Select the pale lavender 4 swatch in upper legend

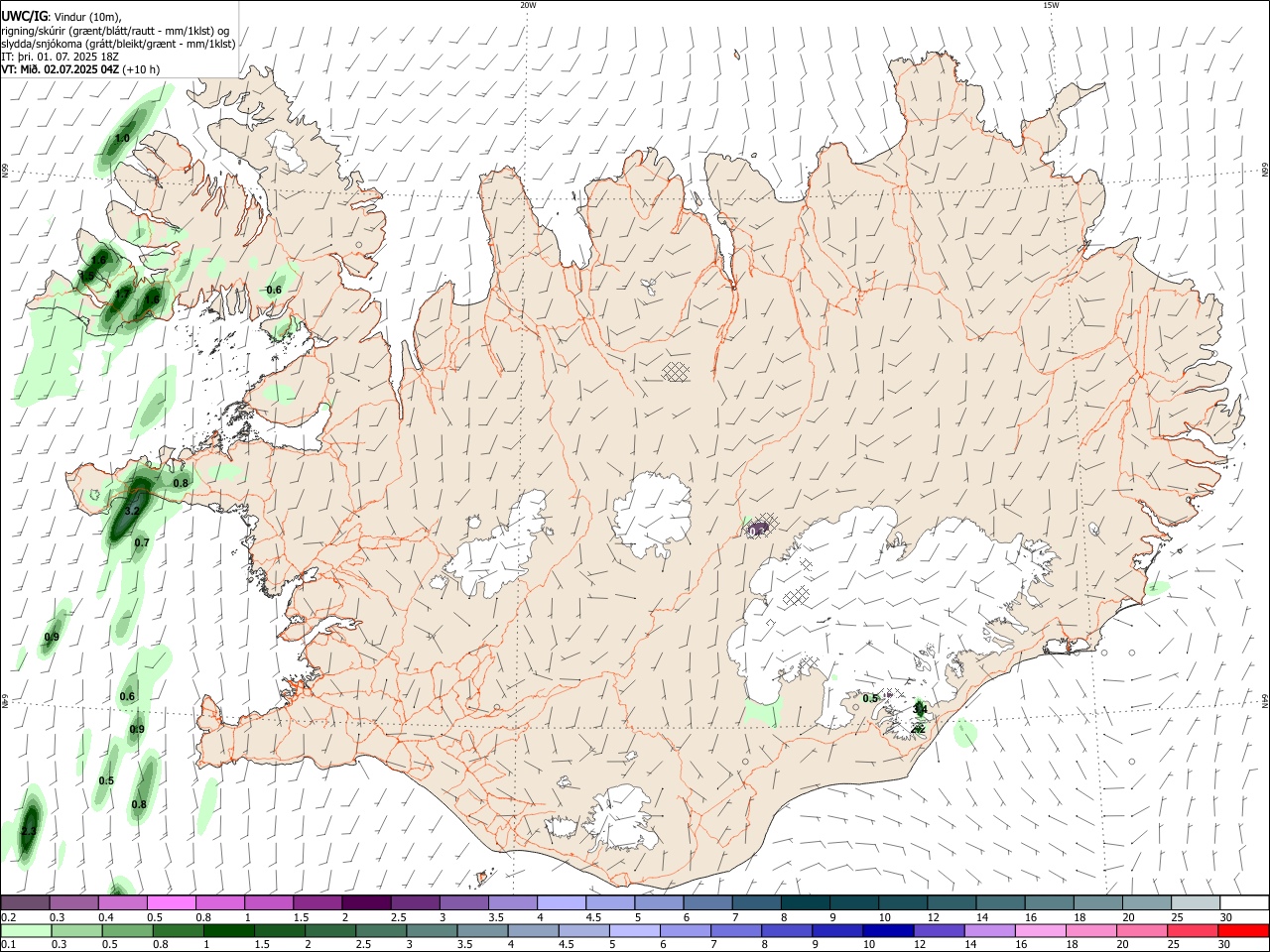point(561,902)
